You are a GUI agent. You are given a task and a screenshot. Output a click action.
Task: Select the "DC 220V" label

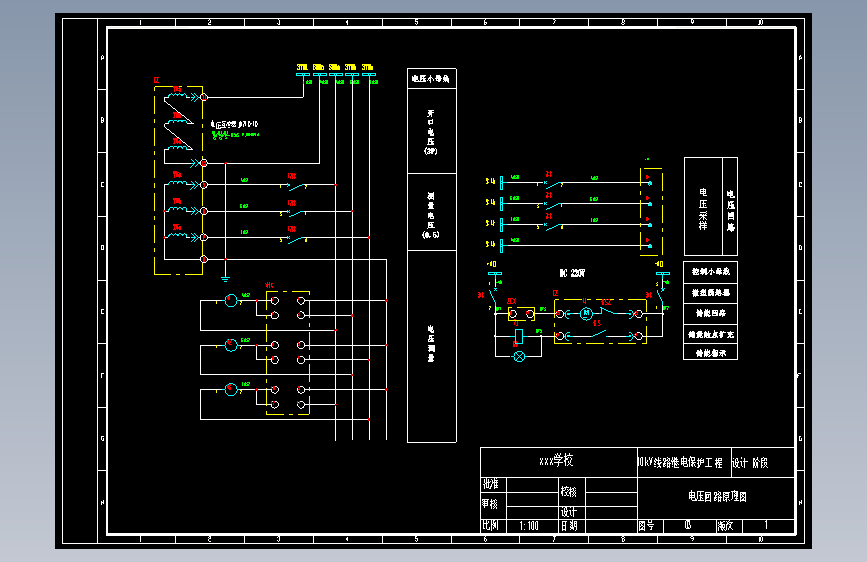click(572, 273)
